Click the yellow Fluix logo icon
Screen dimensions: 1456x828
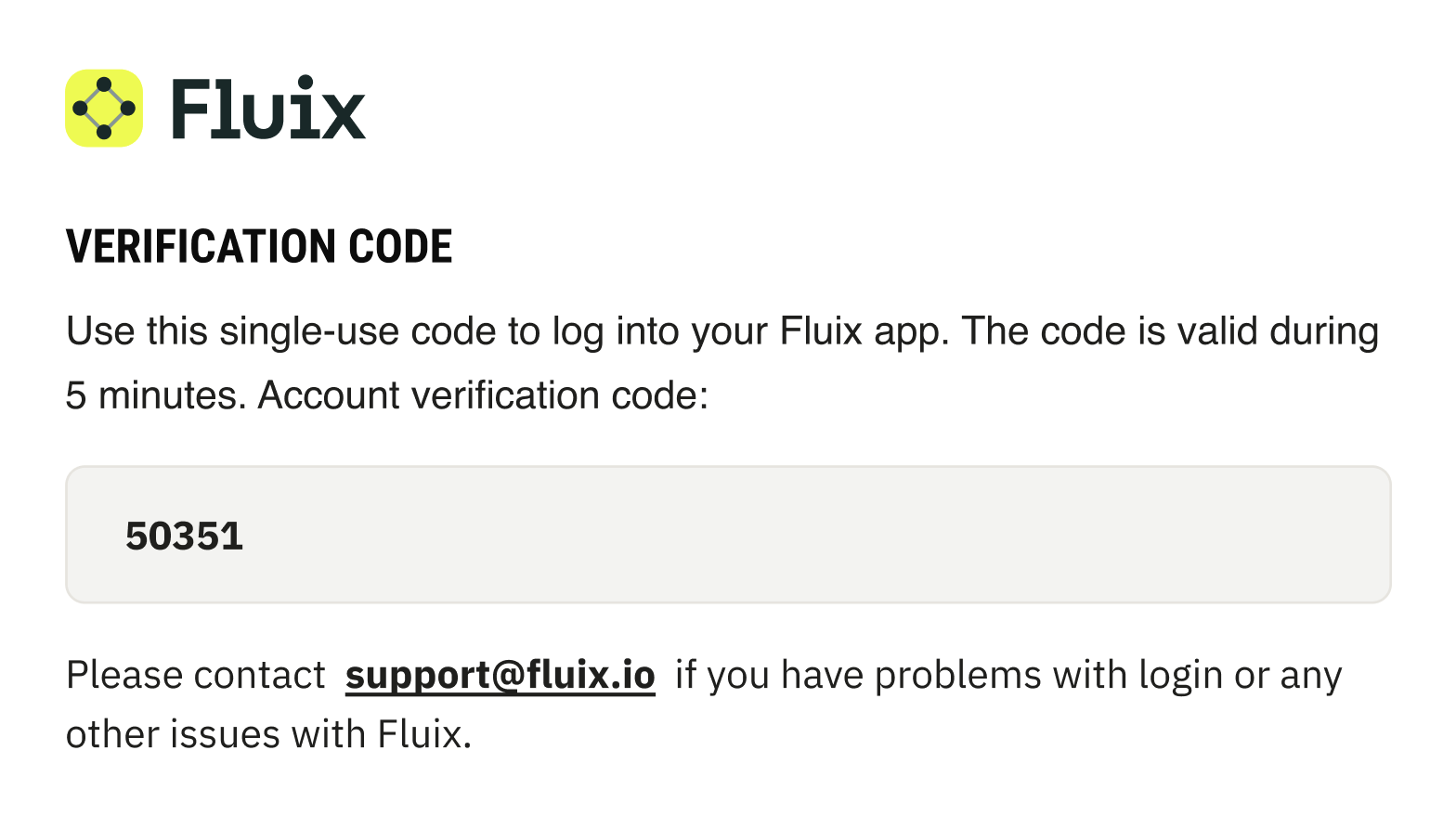(x=104, y=109)
